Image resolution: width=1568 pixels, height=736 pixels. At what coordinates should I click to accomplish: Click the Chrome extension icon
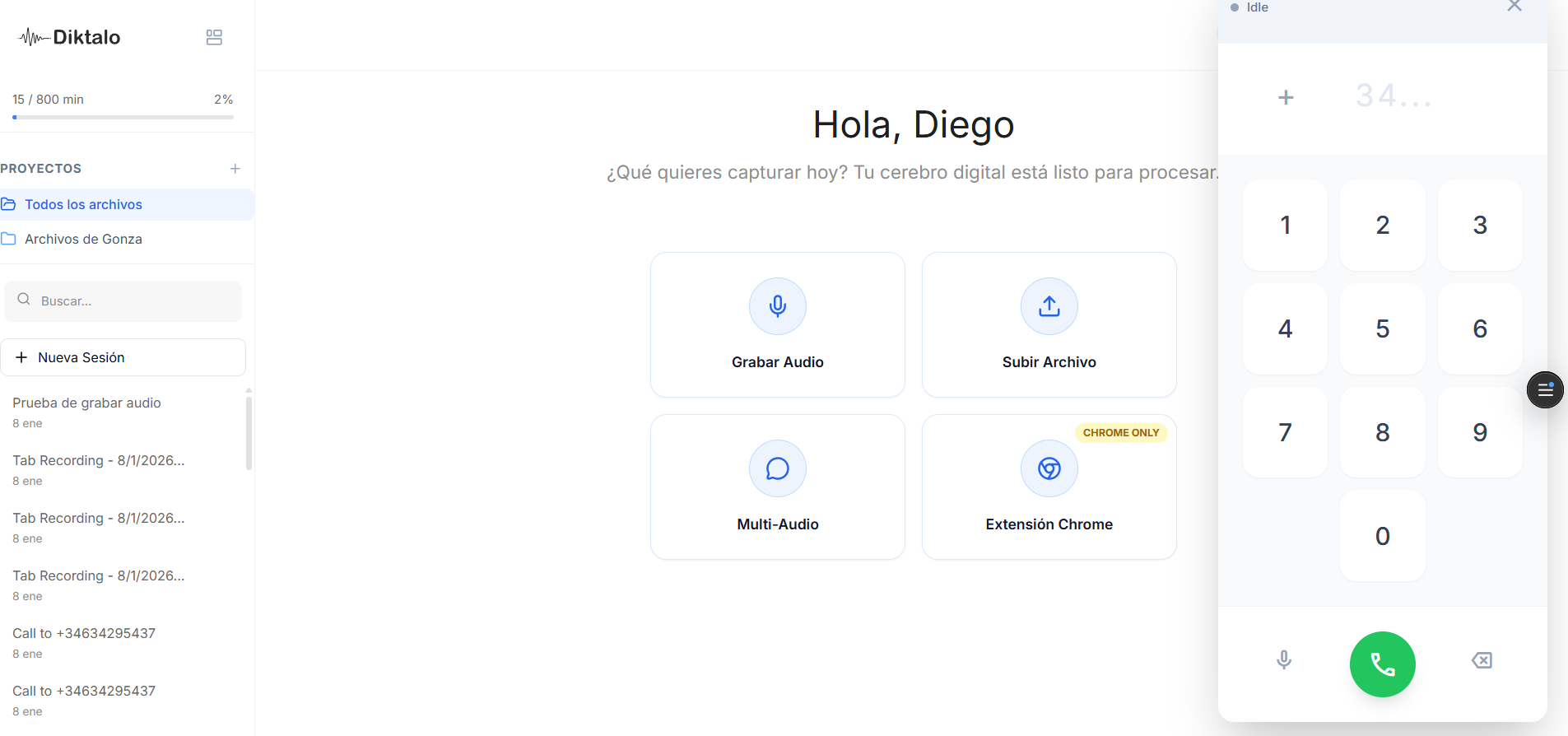1049,468
